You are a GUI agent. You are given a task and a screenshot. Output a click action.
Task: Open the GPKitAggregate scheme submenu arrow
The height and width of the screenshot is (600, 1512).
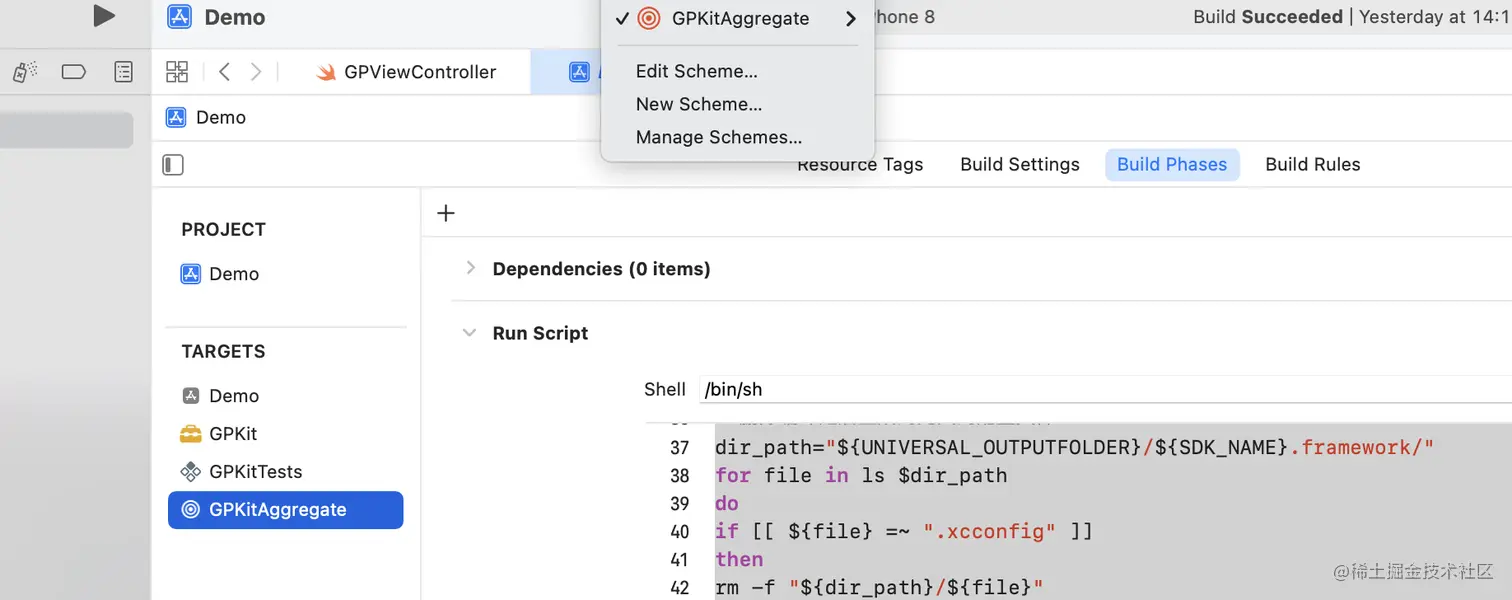coord(850,19)
